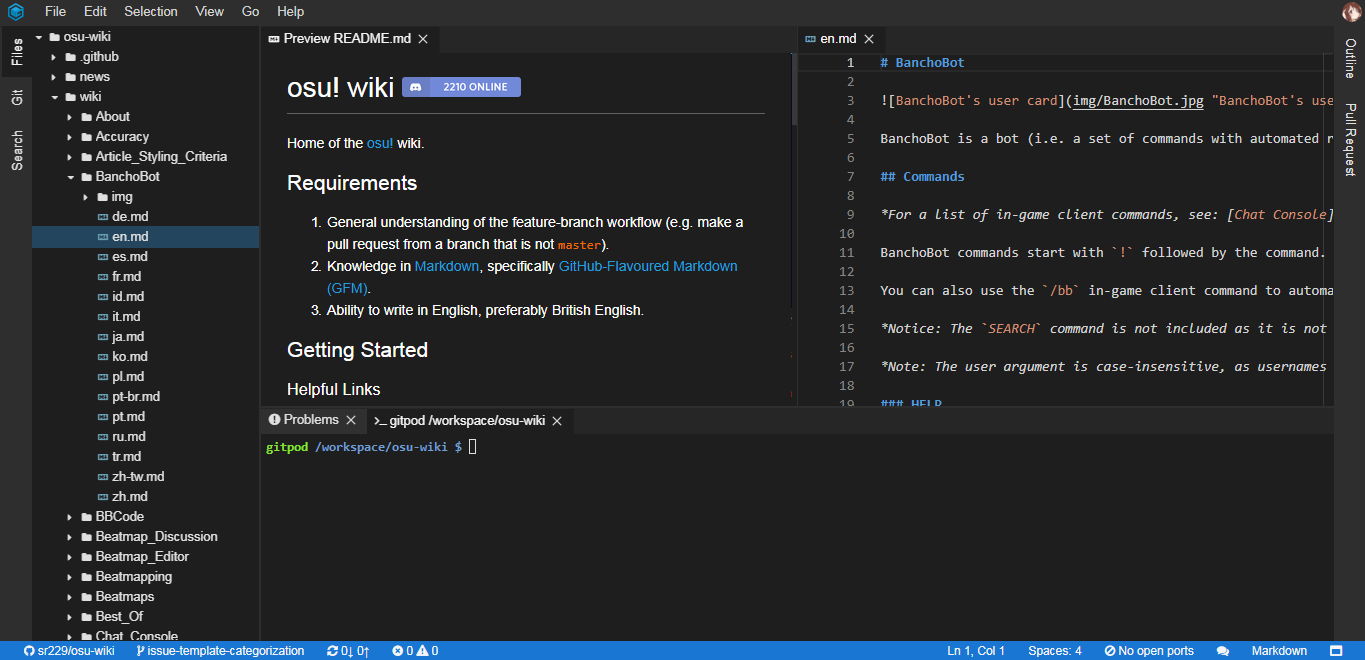1365x660 pixels.
Task: Open the Selection menu
Action: (x=151, y=11)
